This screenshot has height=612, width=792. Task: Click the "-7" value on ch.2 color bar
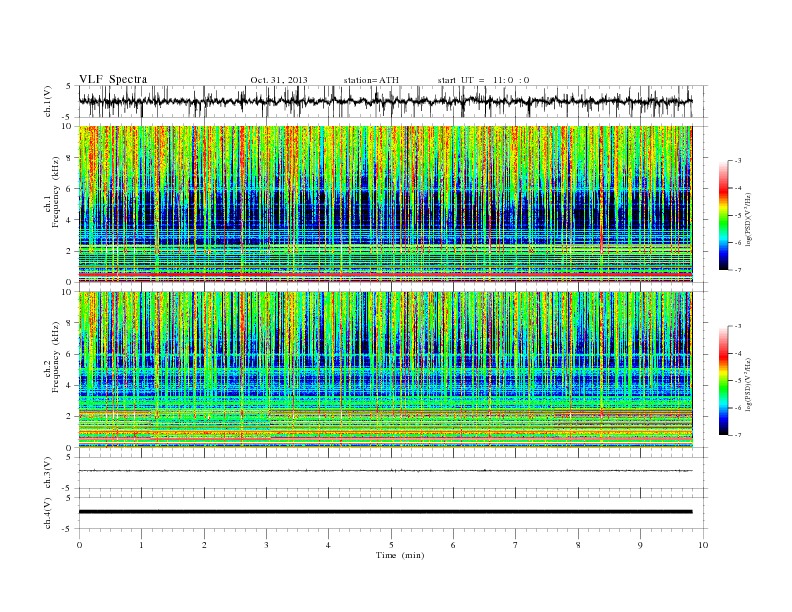(x=738, y=435)
